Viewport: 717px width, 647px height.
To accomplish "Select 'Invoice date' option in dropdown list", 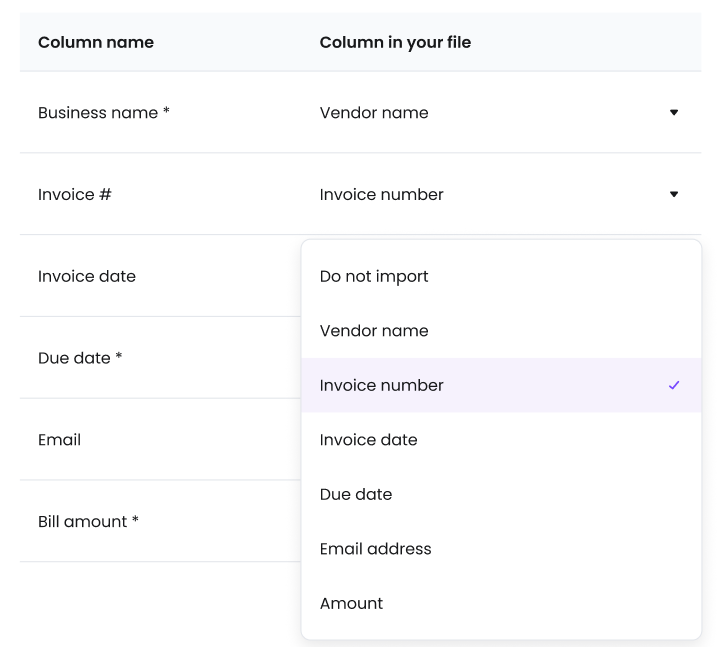I will point(368,440).
